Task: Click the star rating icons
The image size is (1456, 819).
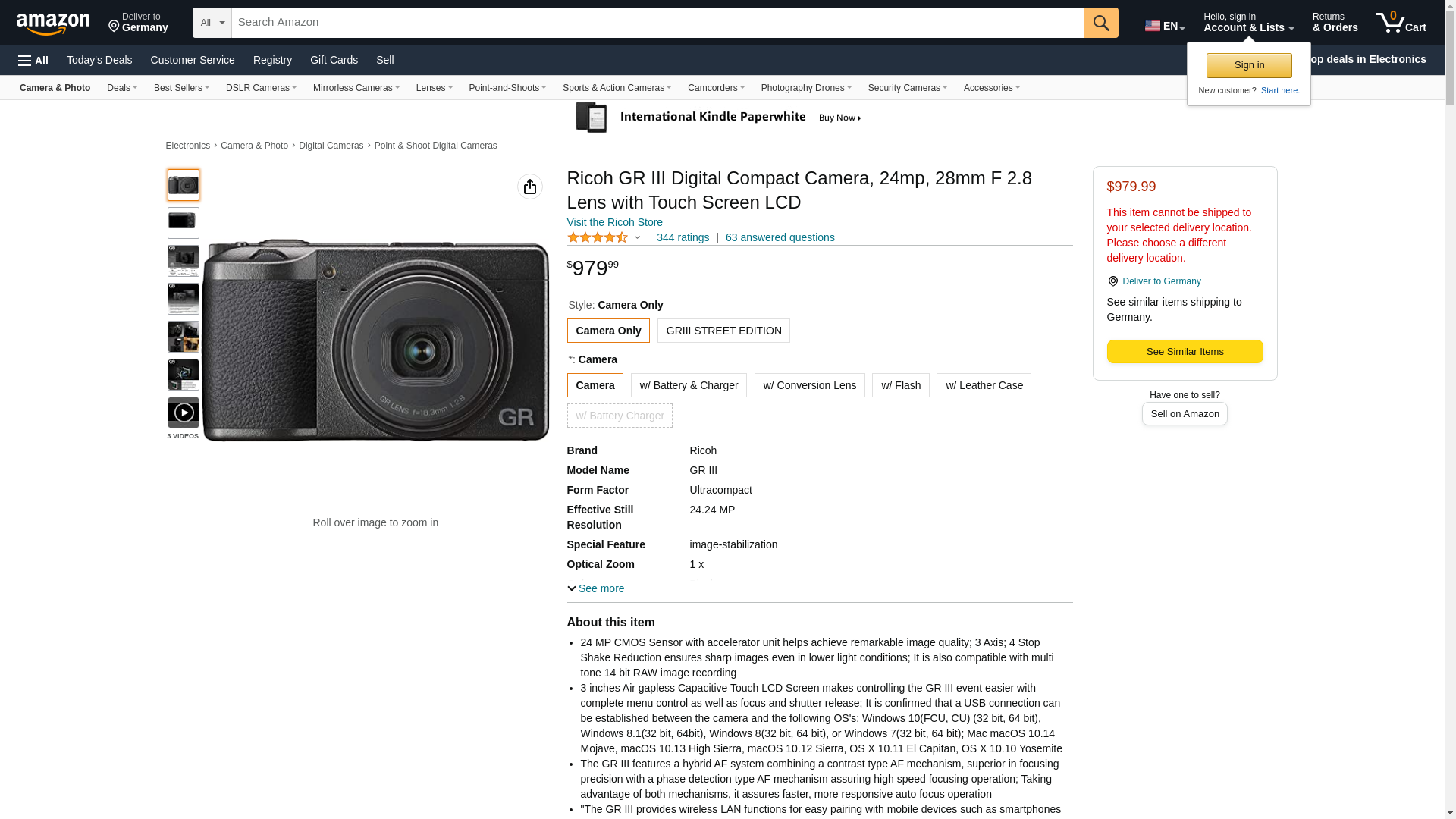Action: pos(598,237)
